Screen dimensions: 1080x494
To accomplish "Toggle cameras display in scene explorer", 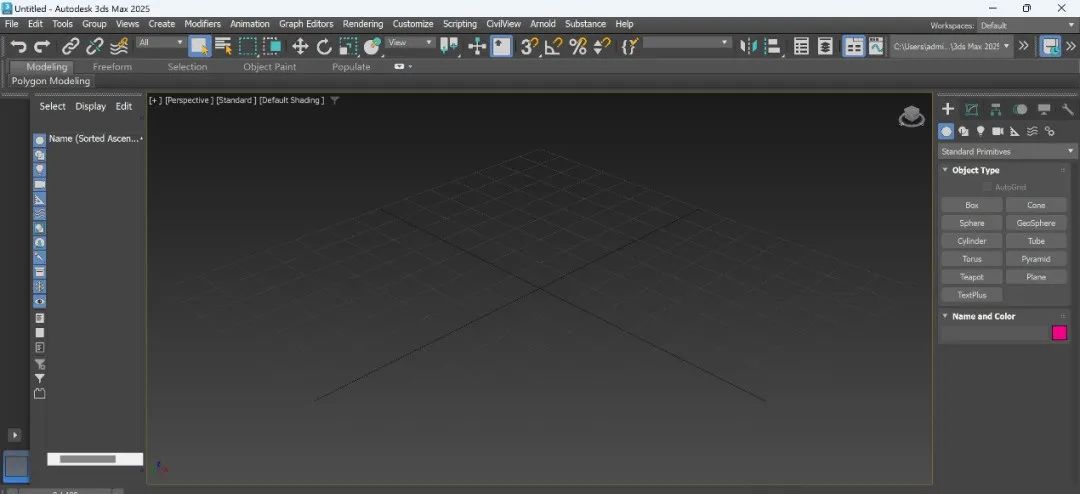I will (40, 185).
